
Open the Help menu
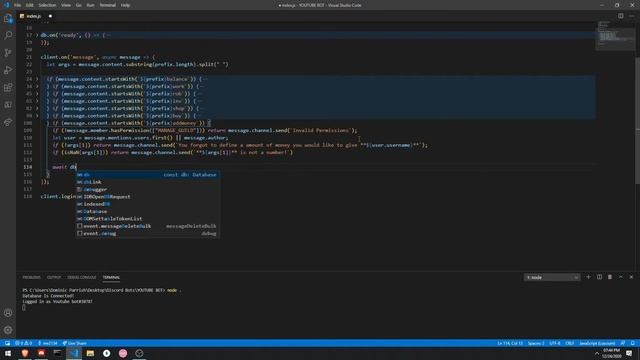tap(125, 5)
